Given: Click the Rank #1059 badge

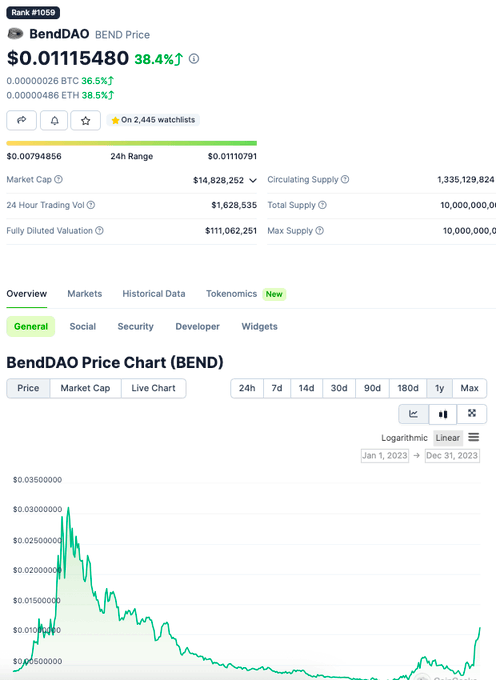Looking at the screenshot, I should (x=33, y=12).
